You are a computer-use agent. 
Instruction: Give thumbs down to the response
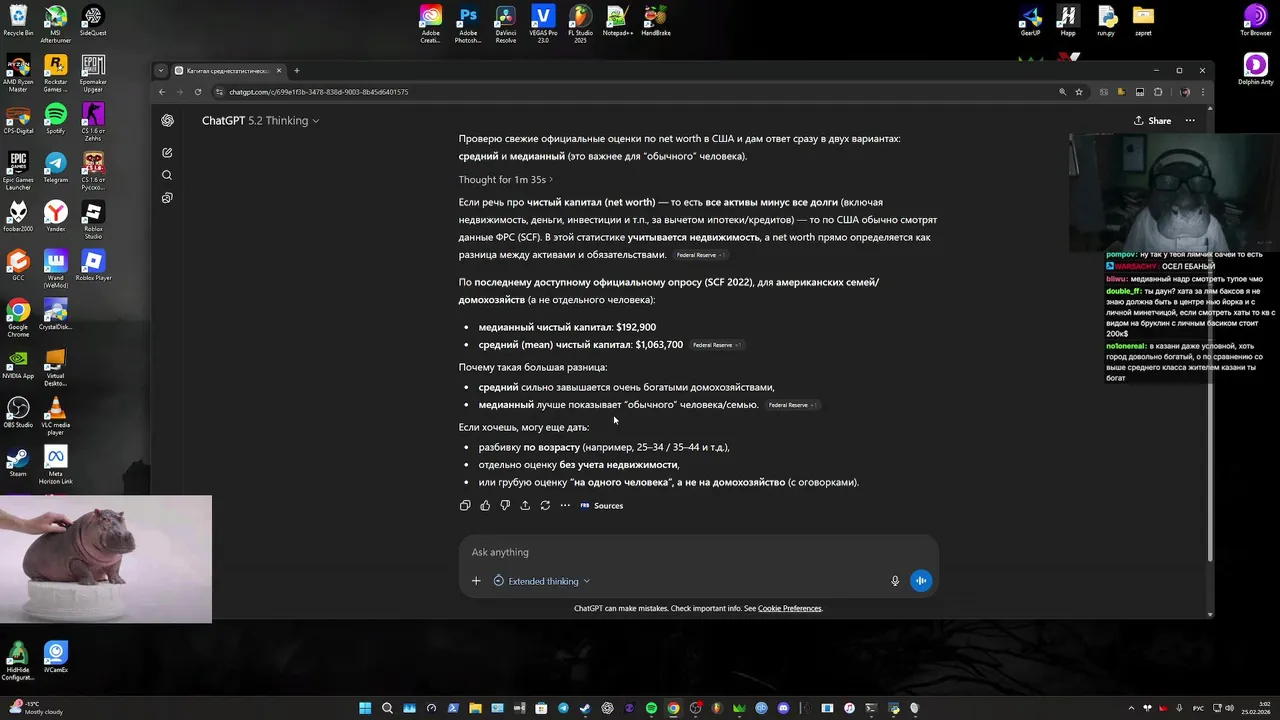(x=505, y=506)
